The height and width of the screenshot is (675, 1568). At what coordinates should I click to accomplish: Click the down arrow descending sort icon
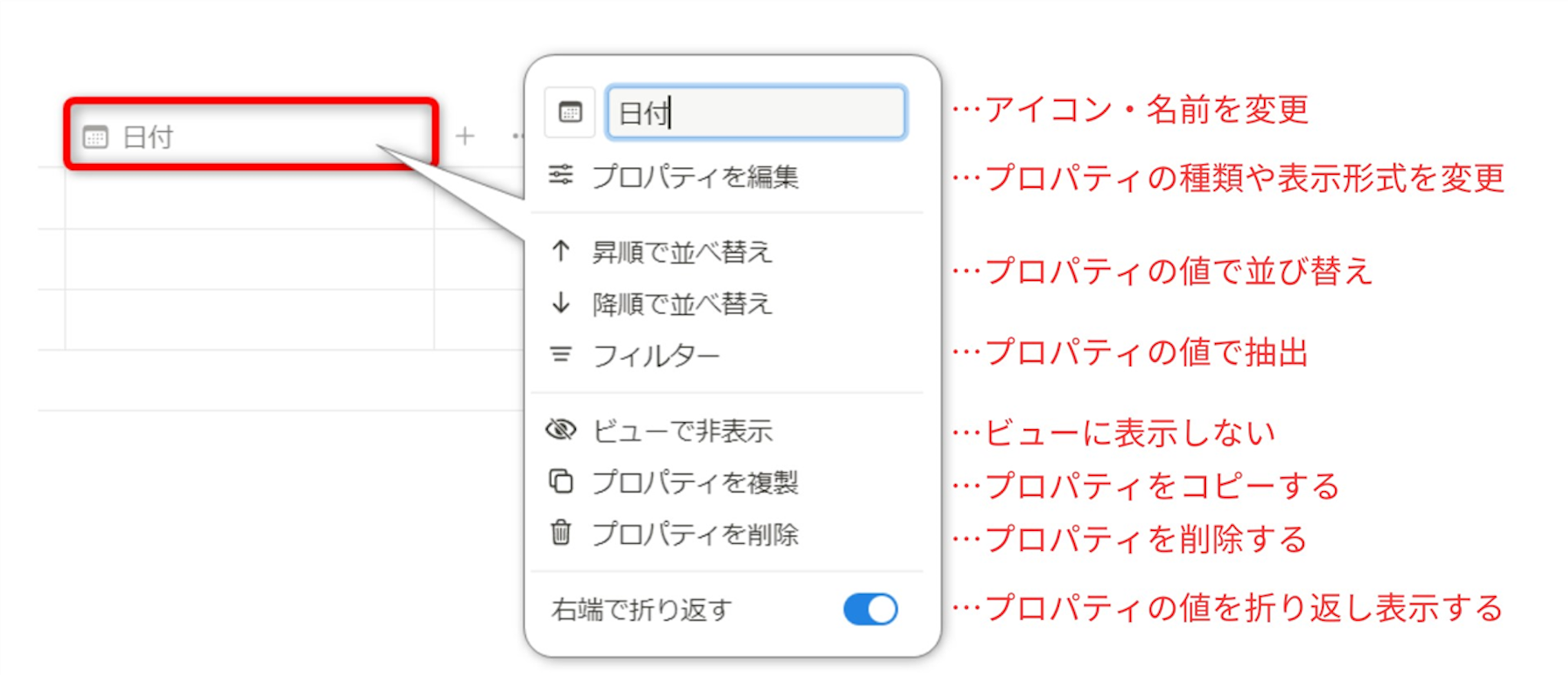(560, 303)
